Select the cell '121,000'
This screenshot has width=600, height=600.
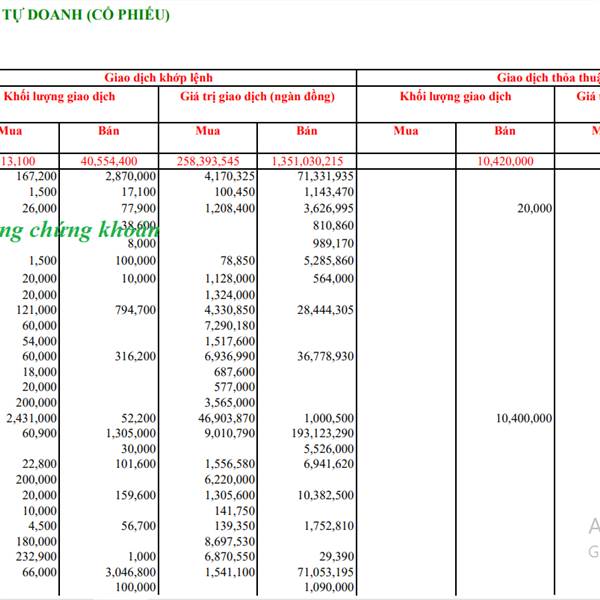click(x=36, y=310)
